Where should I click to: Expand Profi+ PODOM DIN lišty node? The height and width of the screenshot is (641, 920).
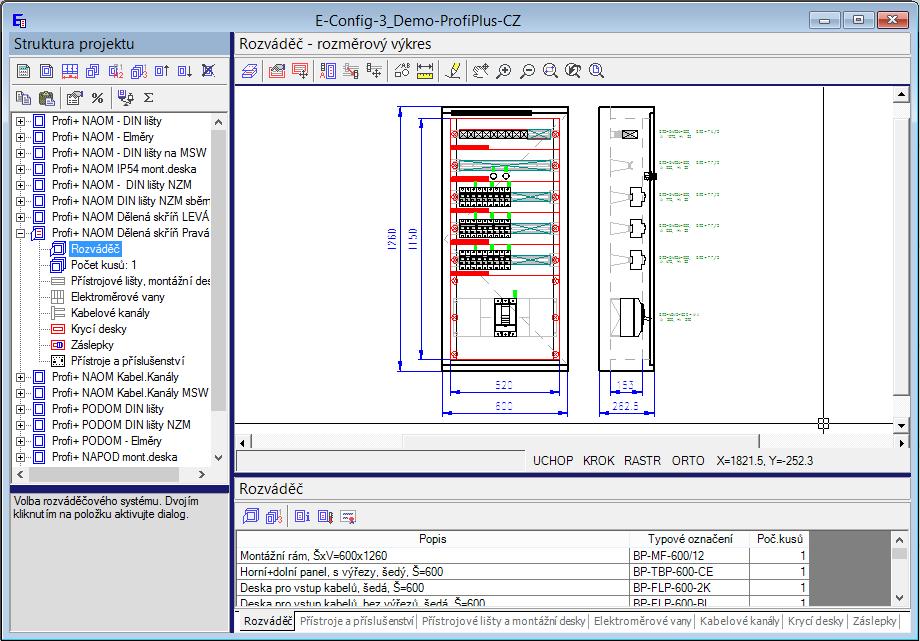(x=21, y=409)
